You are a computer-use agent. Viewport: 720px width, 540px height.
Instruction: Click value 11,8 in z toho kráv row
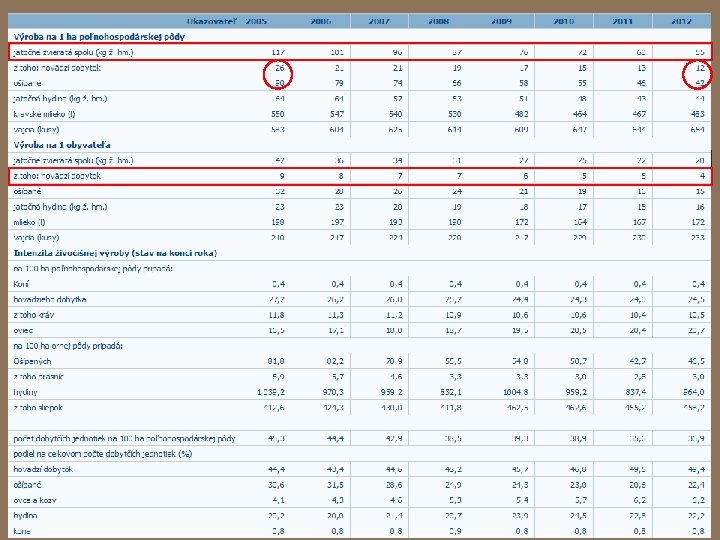pos(278,315)
